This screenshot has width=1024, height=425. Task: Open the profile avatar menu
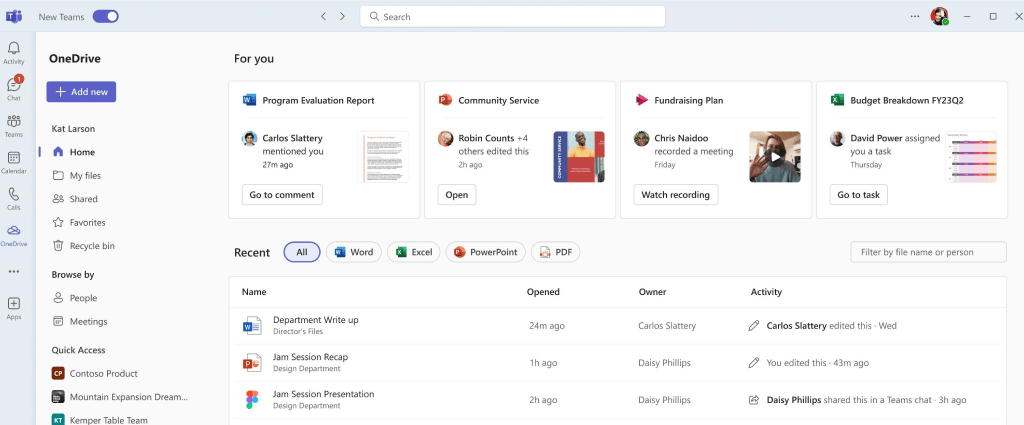point(940,16)
